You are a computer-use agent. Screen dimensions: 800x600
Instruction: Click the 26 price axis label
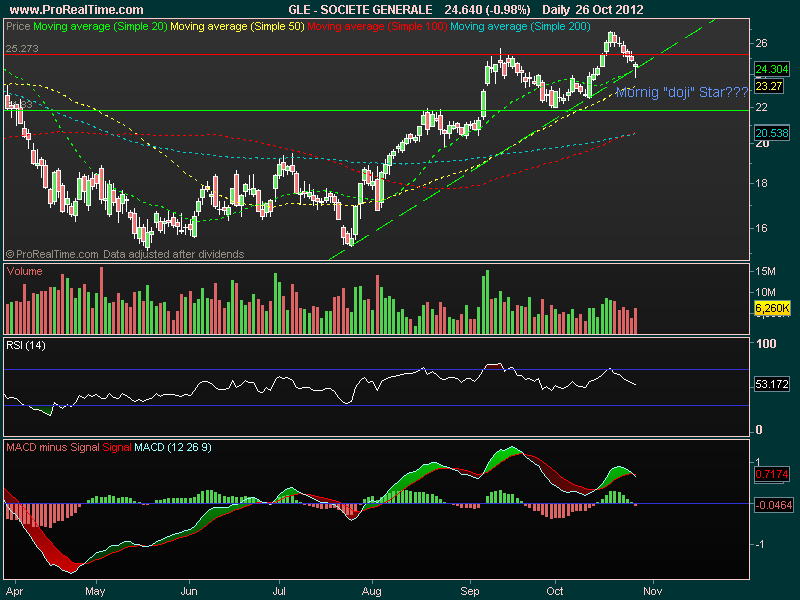click(761, 43)
